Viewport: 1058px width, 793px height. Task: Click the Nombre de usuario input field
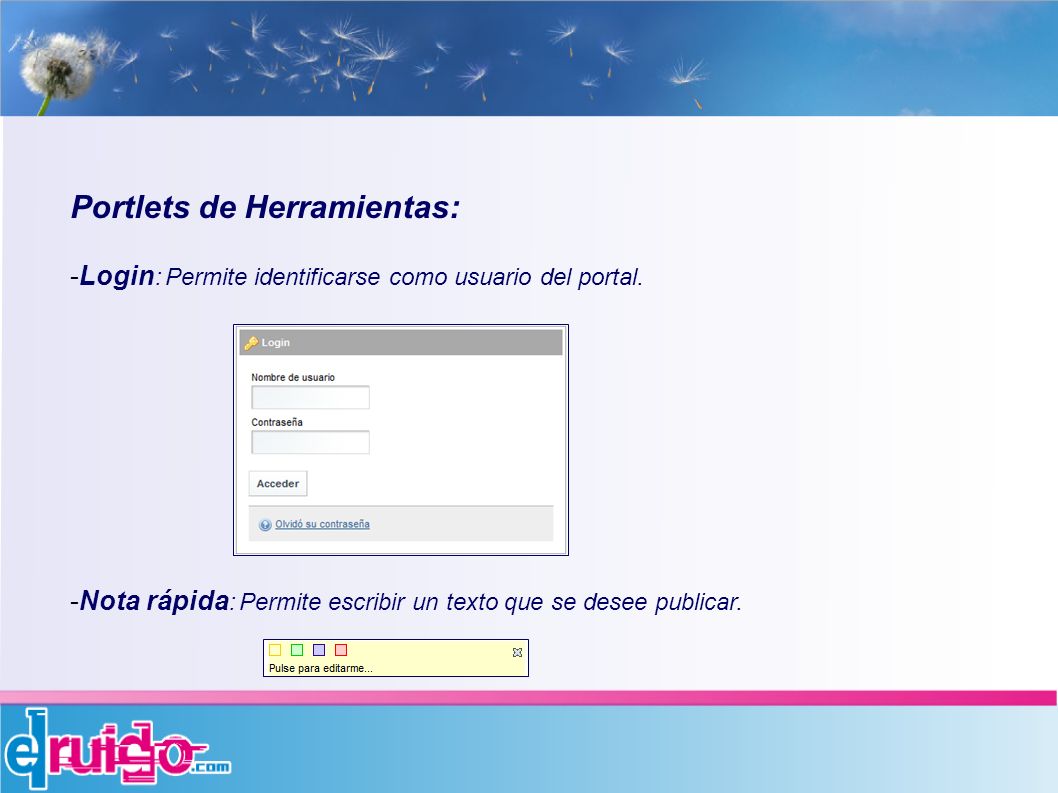pos(310,398)
